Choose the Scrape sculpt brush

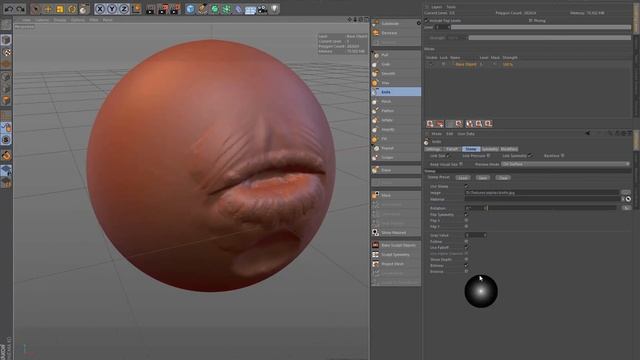[396, 158]
